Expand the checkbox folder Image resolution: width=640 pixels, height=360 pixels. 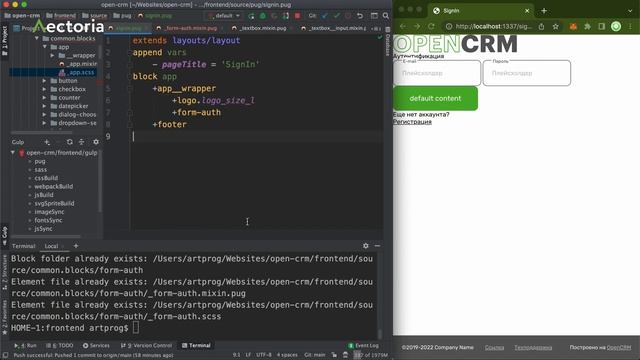[44, 89]
